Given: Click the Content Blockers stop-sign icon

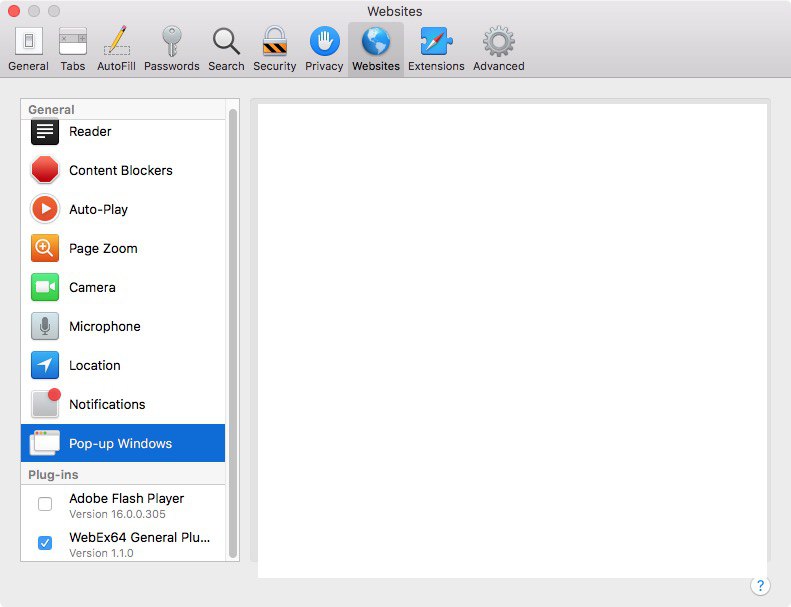Looking at the screenshot, I should [x=45, y=170].
